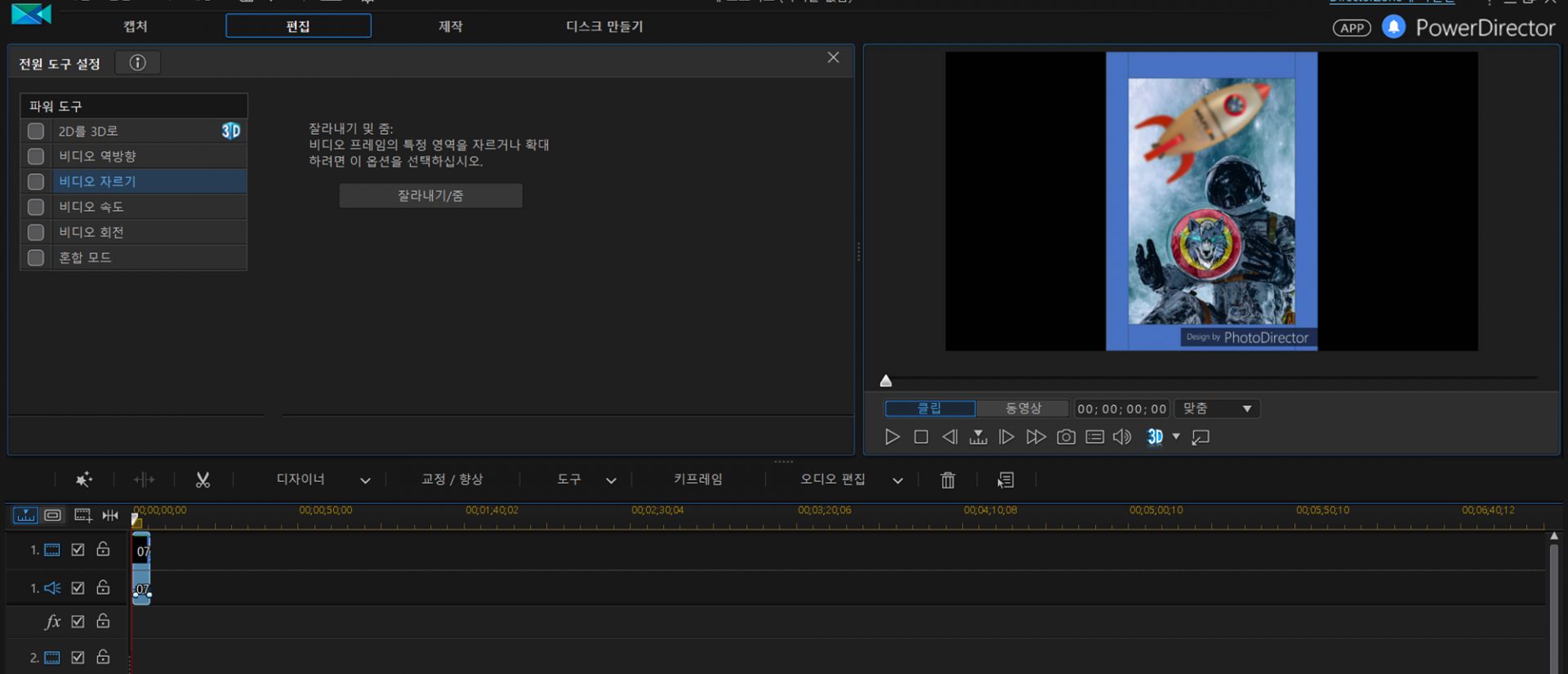This screenshot has height=674, width=1568.
Task: Click the timecode 00;00;00;00 field
Action: (x=1122, y=409)
